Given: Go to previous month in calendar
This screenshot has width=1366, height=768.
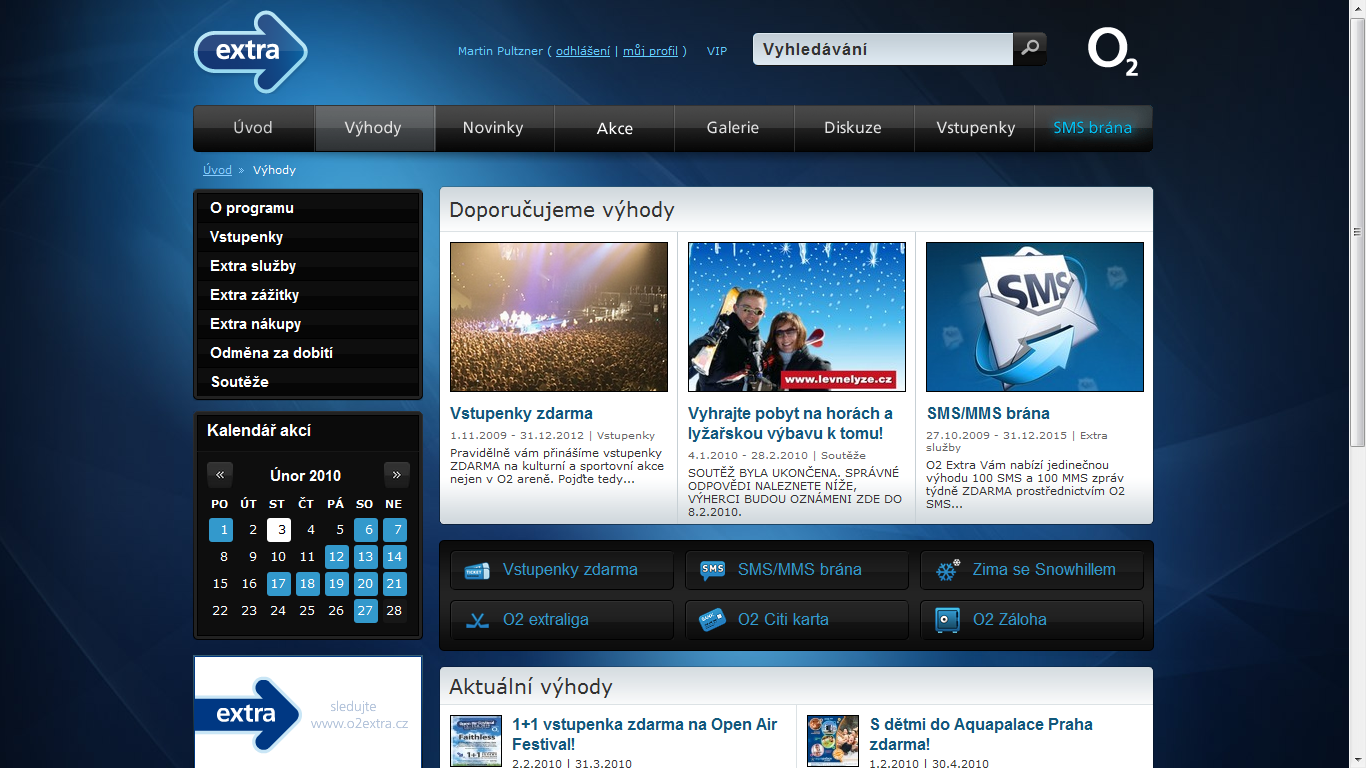Looking at the screenshot, I should (220, 474).
